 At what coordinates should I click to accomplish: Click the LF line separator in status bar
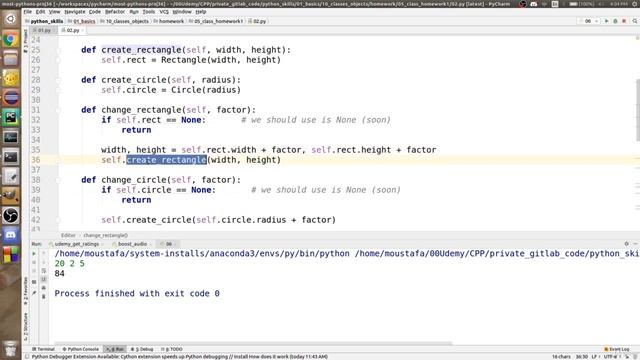pos(595,357)
